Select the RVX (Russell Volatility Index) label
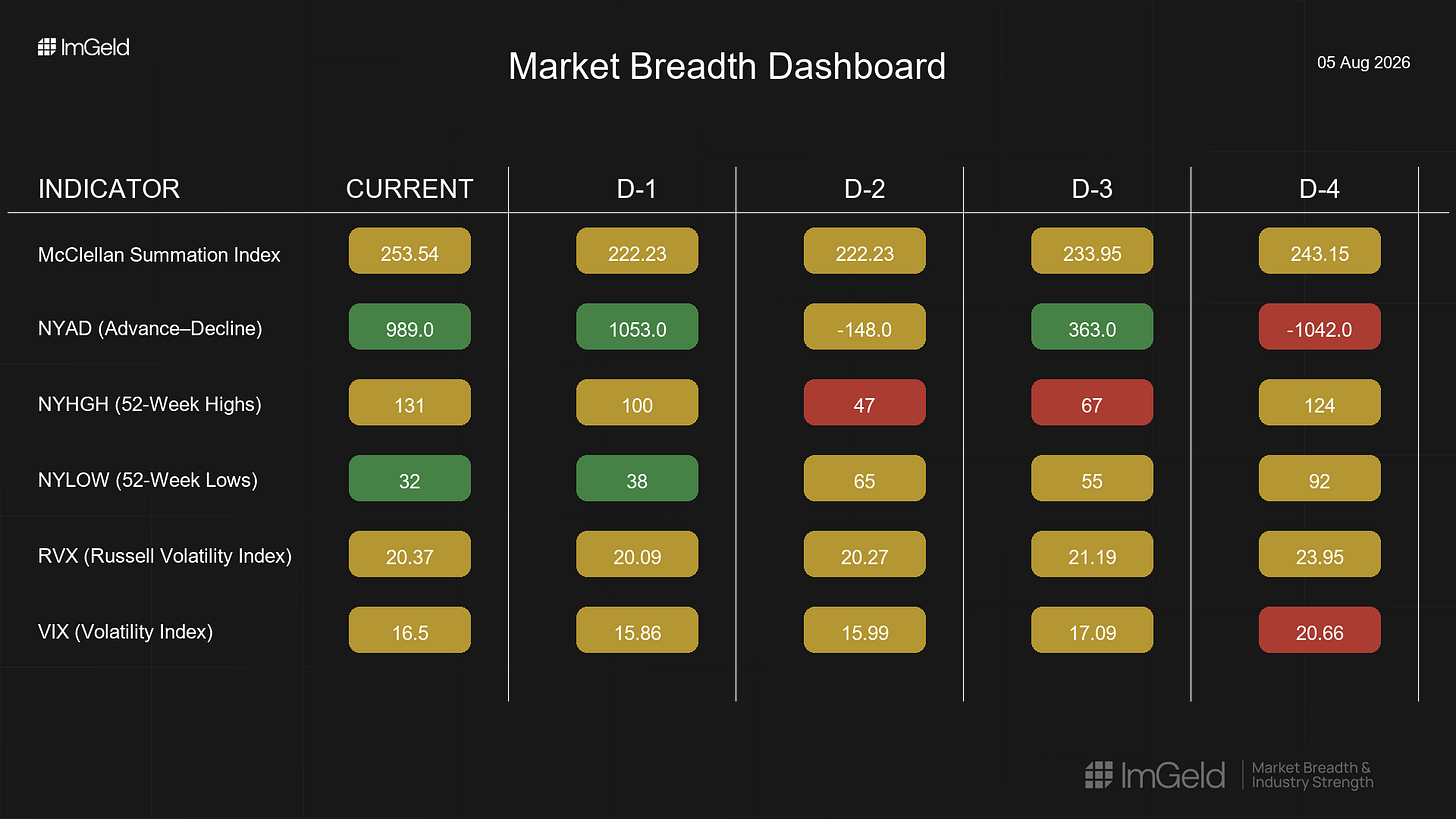The image size is (1456, 819). [165, 556]
